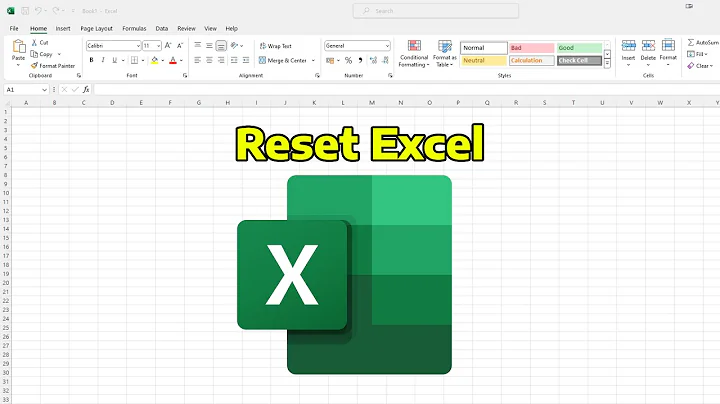Image resolution: width=720 pixels, height=404 pixels.
Task: Click the Insert Function fx icon
Action: click(x=86, y=90)
